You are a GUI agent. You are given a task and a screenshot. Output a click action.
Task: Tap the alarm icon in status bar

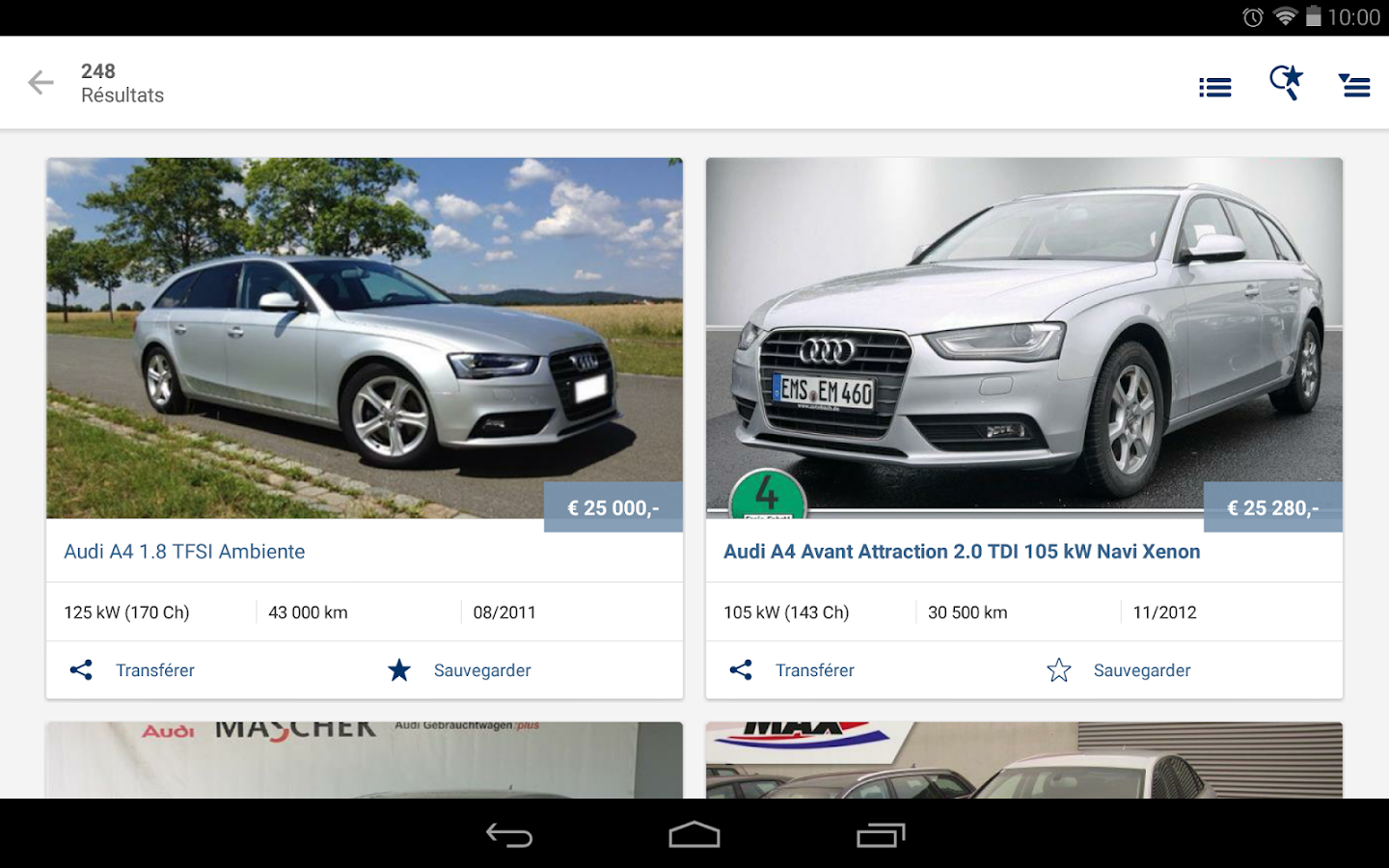point(1253,17)
